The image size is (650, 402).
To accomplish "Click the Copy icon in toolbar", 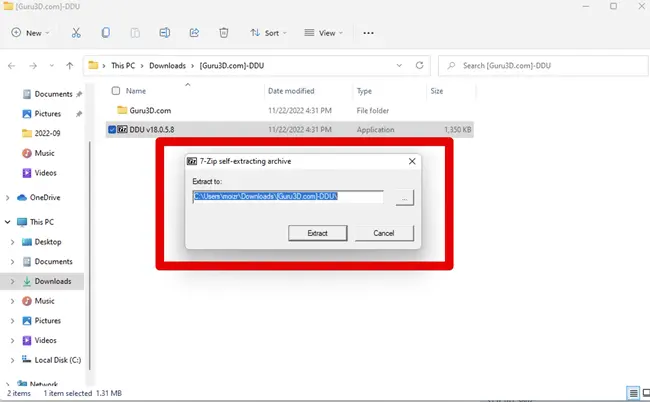I will coord(105,33).
